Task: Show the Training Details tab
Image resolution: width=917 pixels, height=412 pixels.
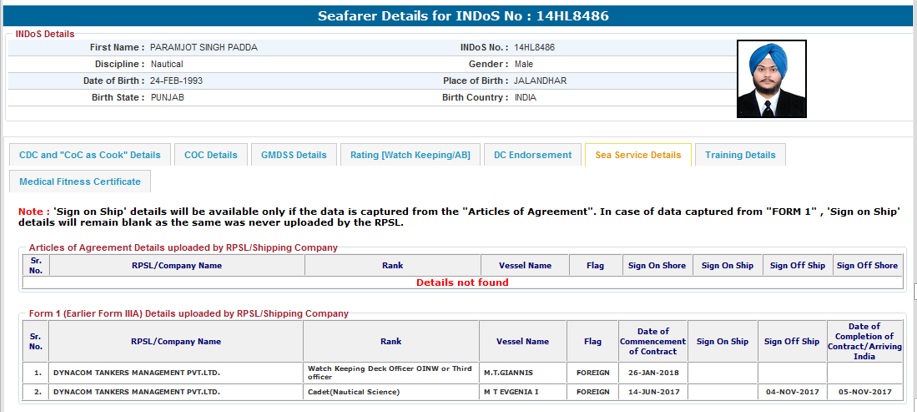Action: click(740, 155)
